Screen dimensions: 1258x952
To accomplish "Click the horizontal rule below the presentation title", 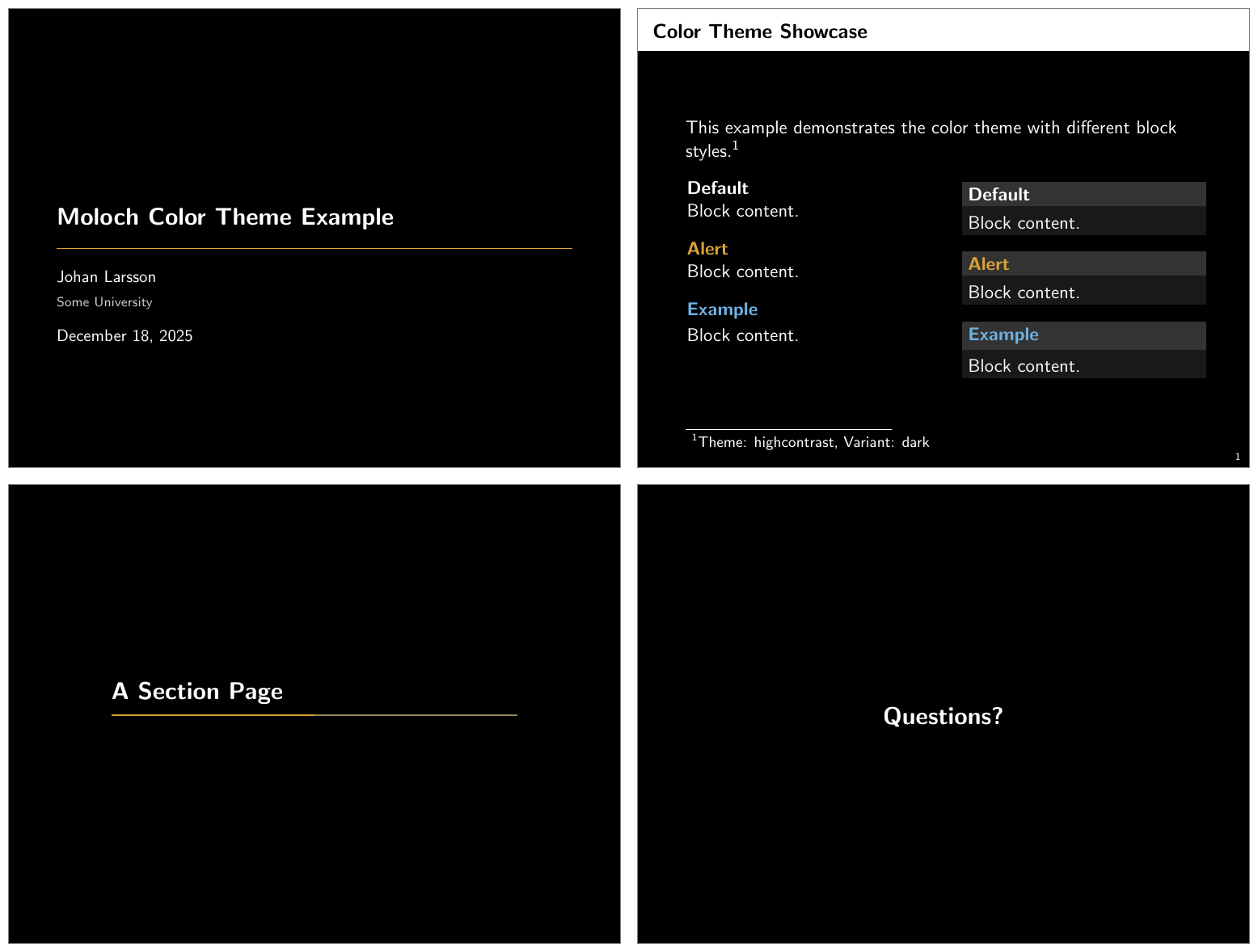I will [x=314, y=249].
